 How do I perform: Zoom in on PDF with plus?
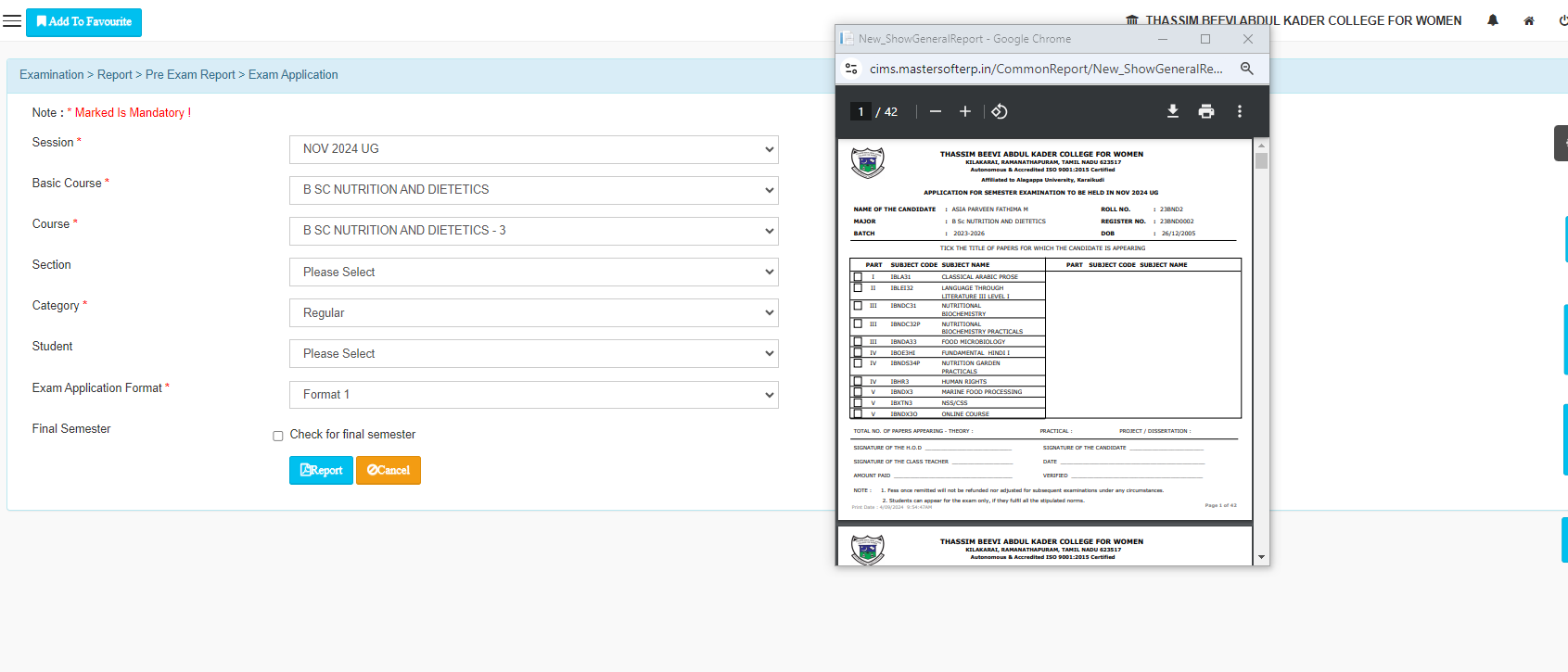pos(964,111)
